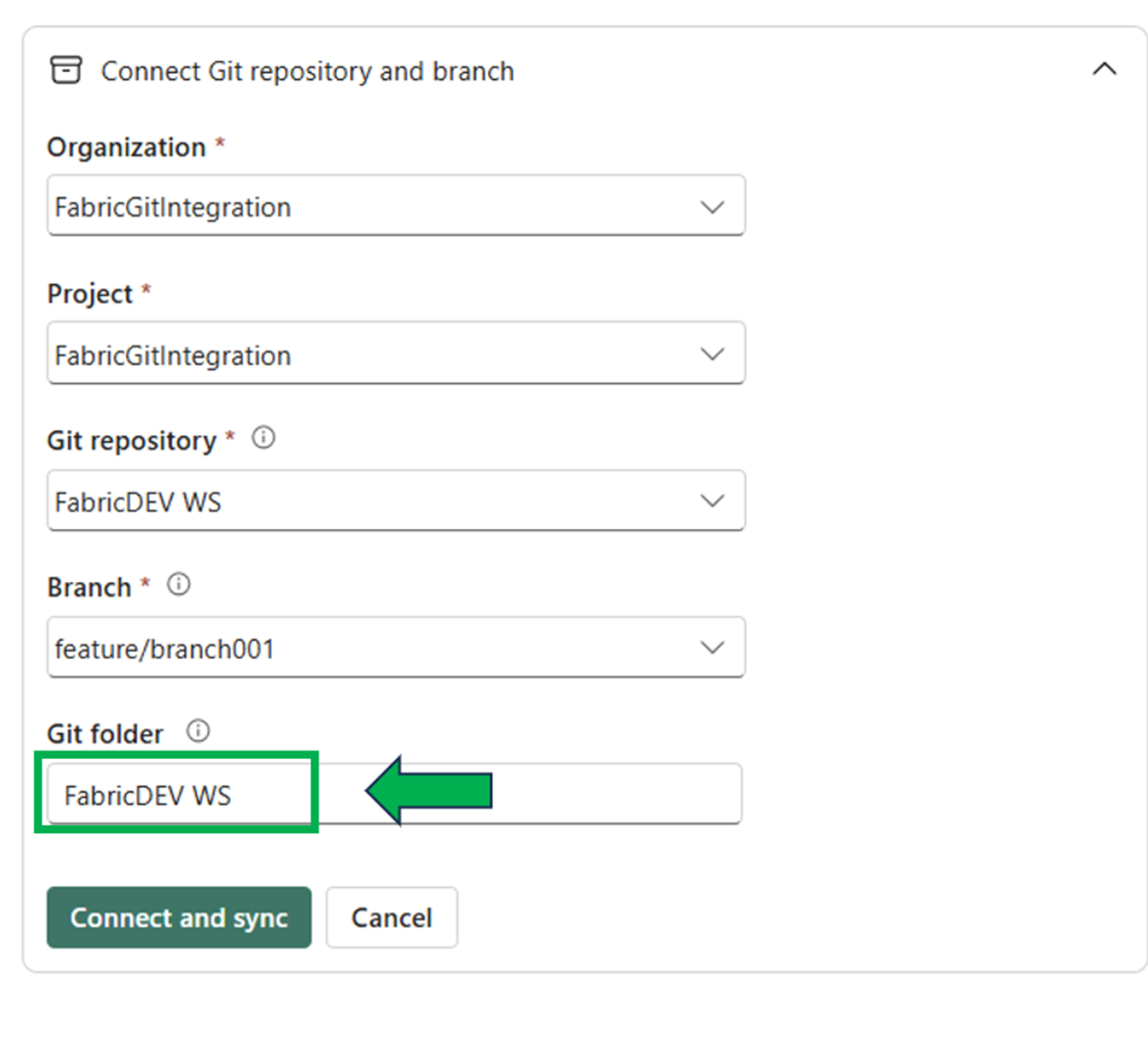The width and height of the screenshot is (1148, 1037).
Task: Click the Project field label
Action: tap(90, 294)
